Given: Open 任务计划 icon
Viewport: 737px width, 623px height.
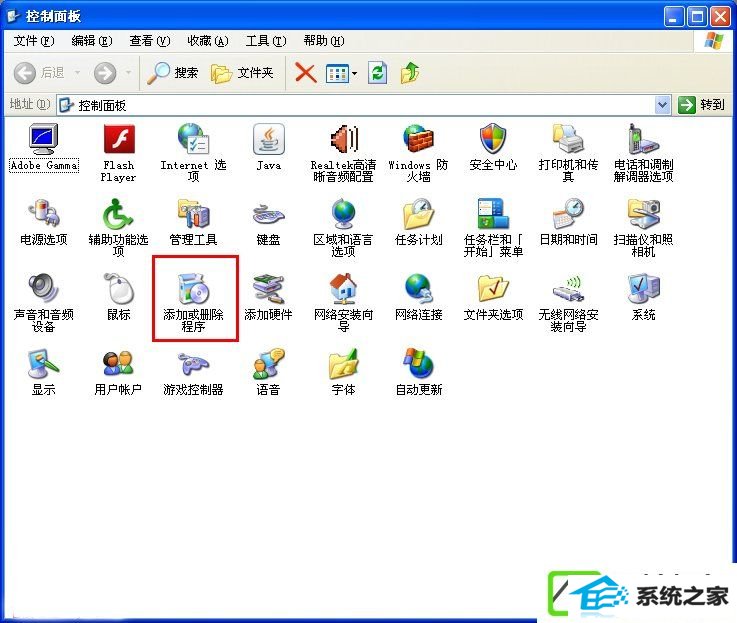Looking at the screenshot, I should click(x=418, y=213).
